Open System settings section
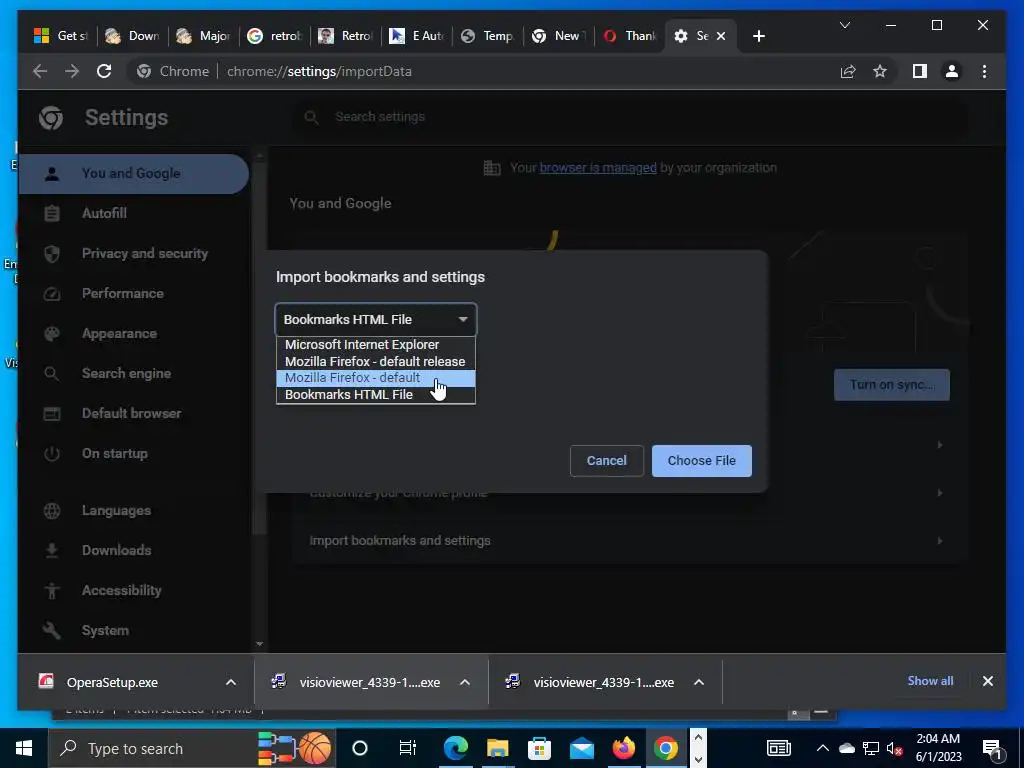This screenshot has width=1024, height=768. [x=105, y=630]
